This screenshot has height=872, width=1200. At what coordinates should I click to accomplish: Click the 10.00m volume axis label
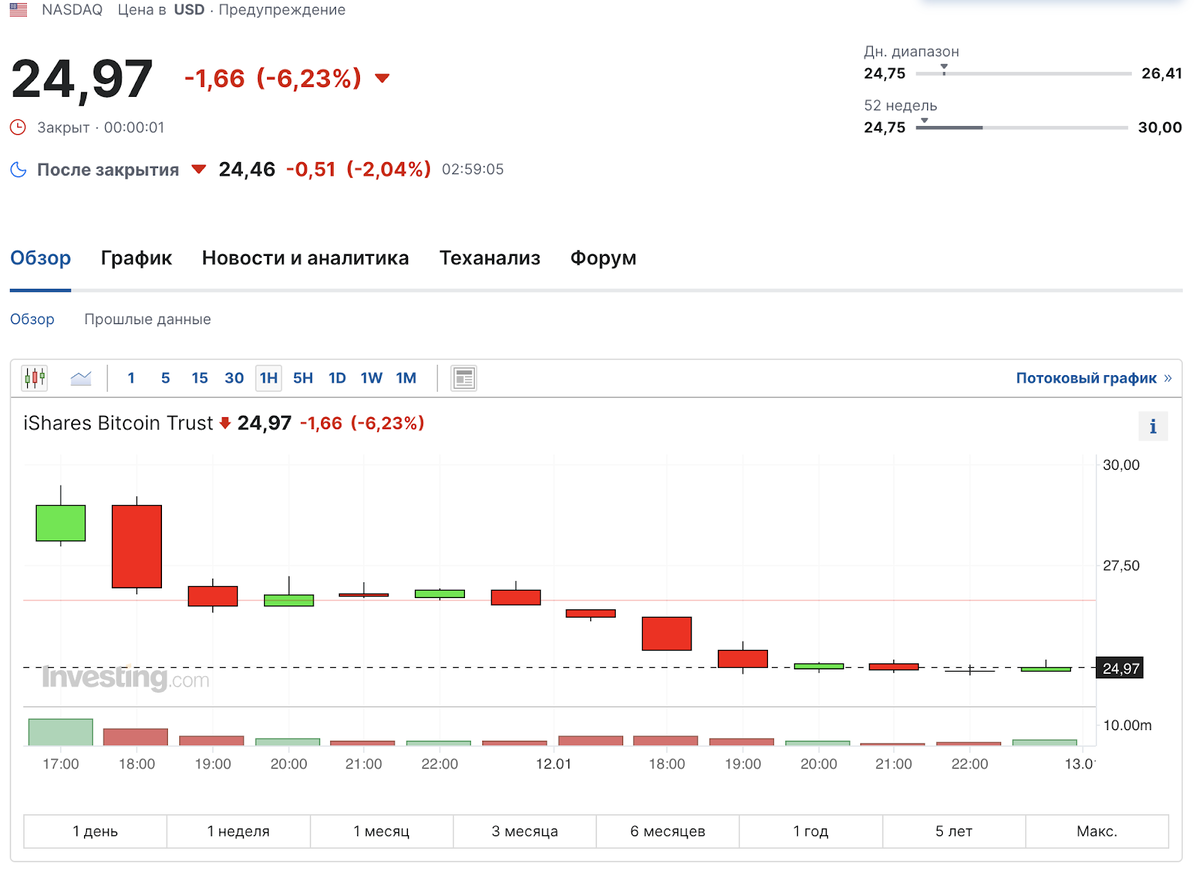(x=1126, y=725)
